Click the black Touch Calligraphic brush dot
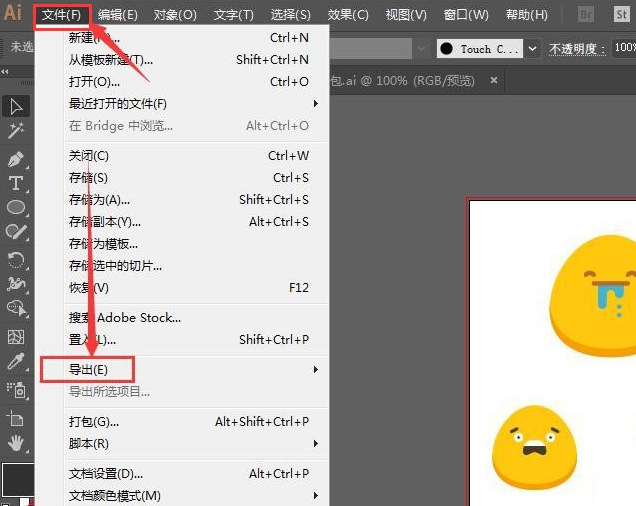This screenshot has height=506, width=636. click(446, 49)
